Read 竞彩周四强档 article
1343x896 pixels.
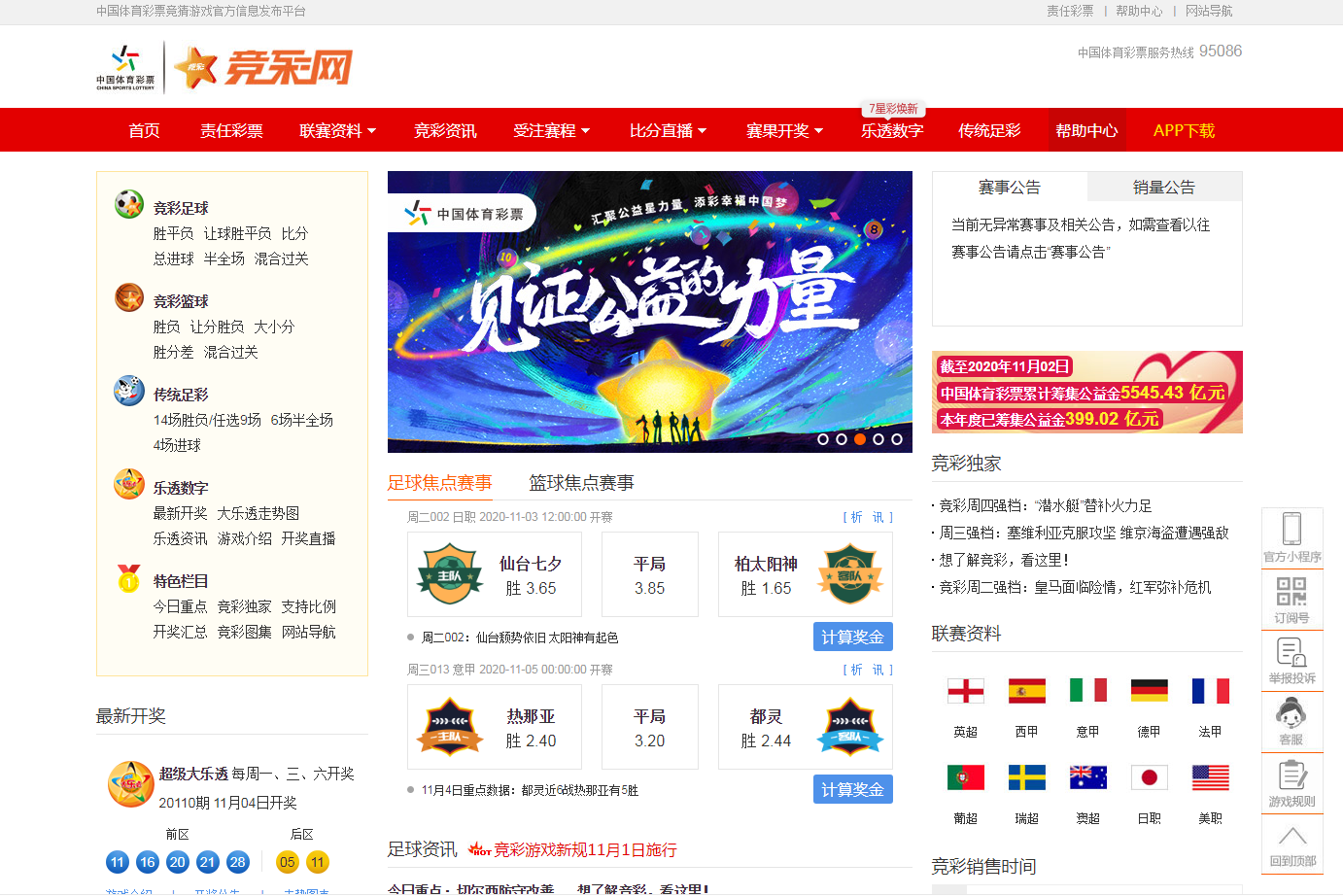point(1046,505)
